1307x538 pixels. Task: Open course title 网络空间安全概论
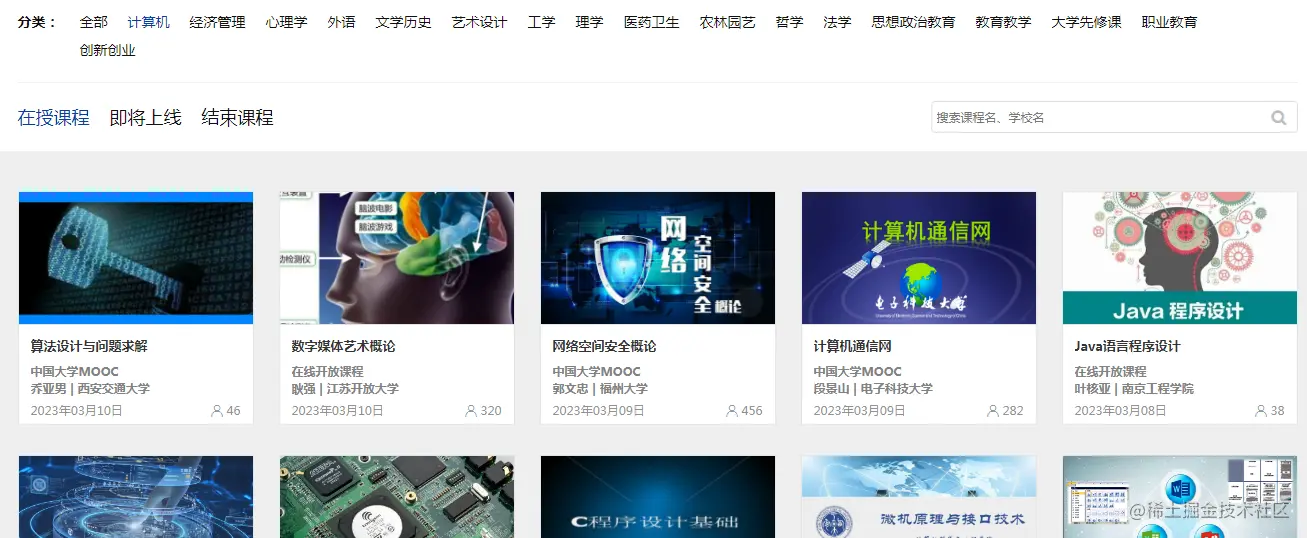(x=605, y=347)
